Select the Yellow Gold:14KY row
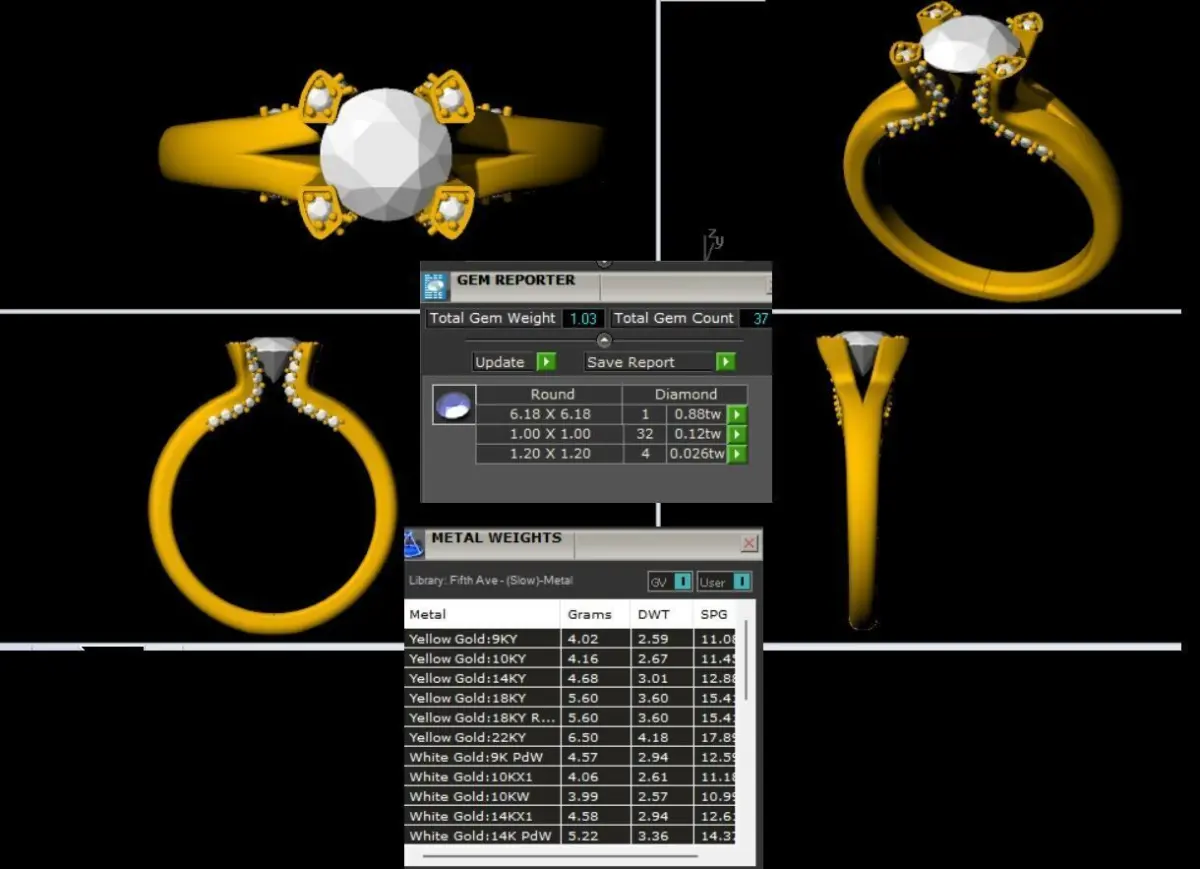Screen dimensions: 1200x869 tap(570, 678)
